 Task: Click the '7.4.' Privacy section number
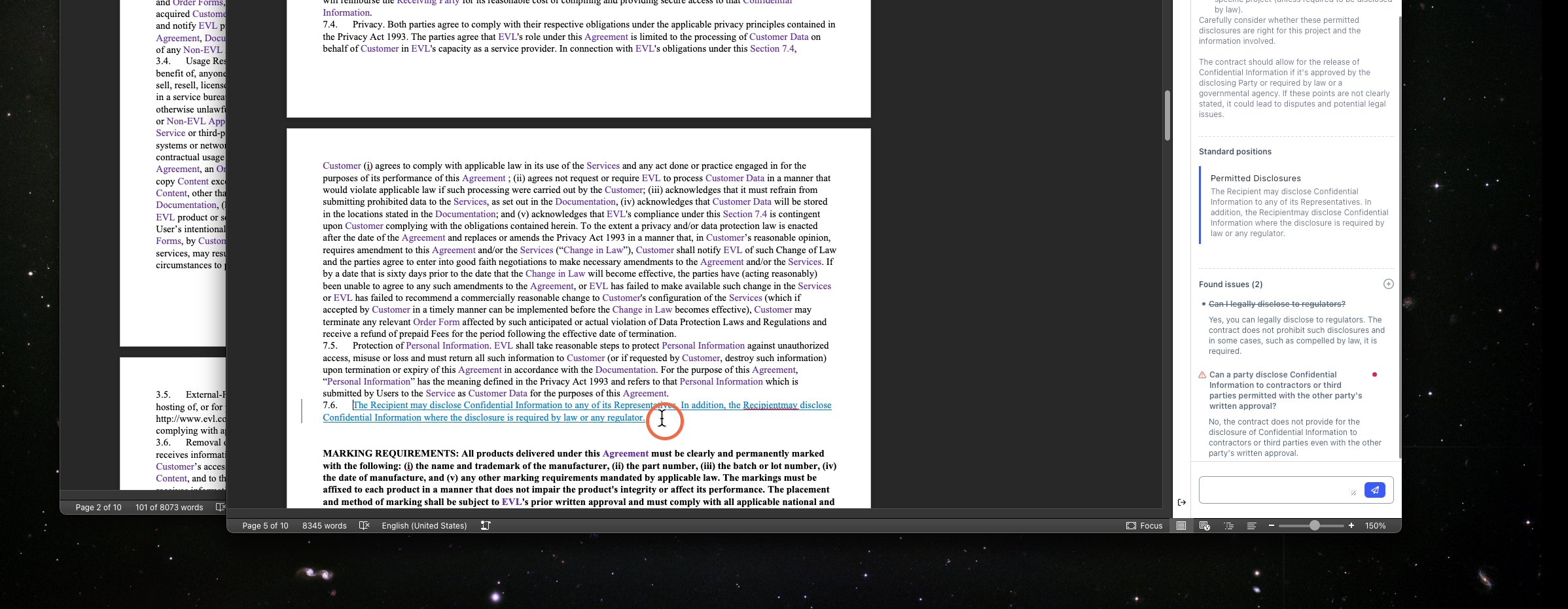330,24
